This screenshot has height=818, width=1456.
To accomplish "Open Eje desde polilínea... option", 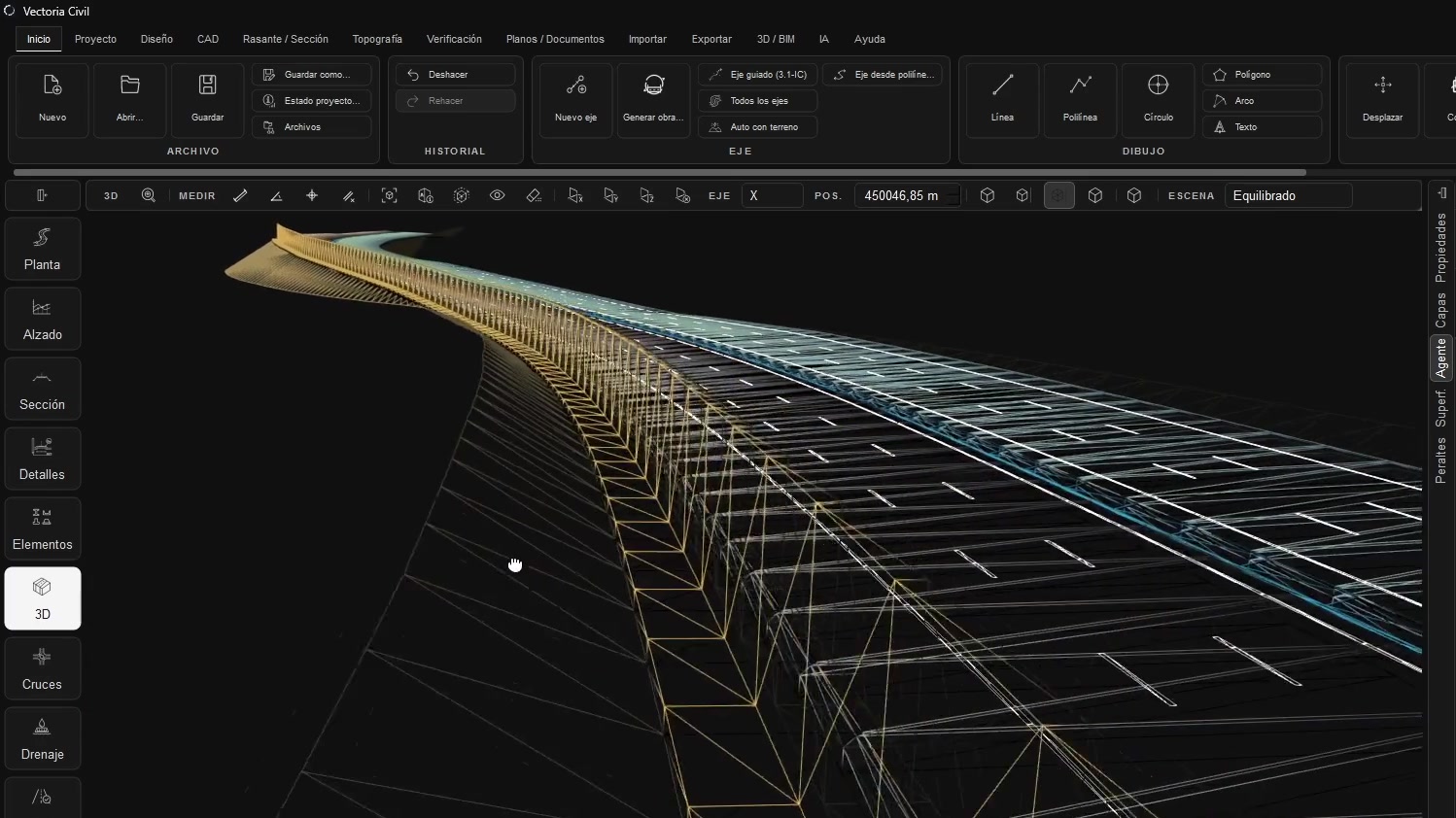I will coord(883,75).
